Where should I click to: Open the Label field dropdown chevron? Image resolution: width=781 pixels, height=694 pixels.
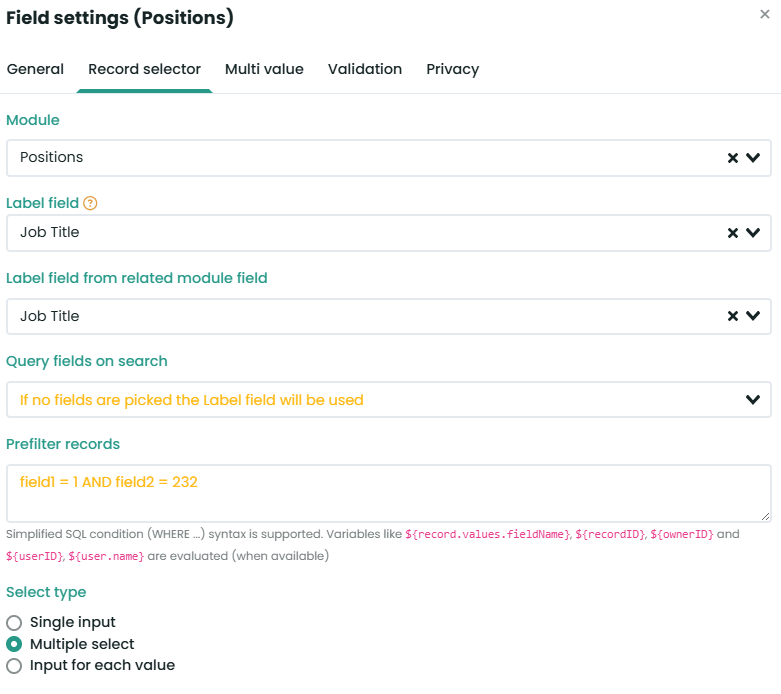[x=753, y=233]
